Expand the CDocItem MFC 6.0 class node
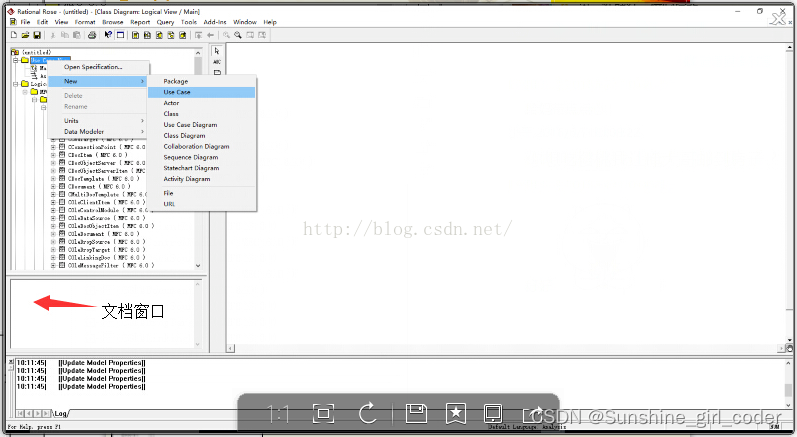The height and width of the screenshot is (437, 797). 53,155
